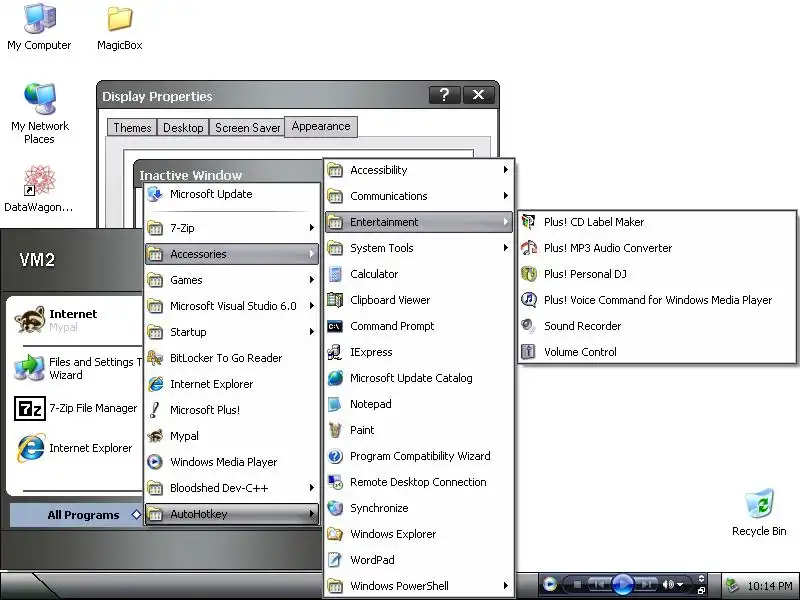Expand the System Tools submenu
Screen dimensions: 800x600
pyautogui.click(x=418, y=248)
